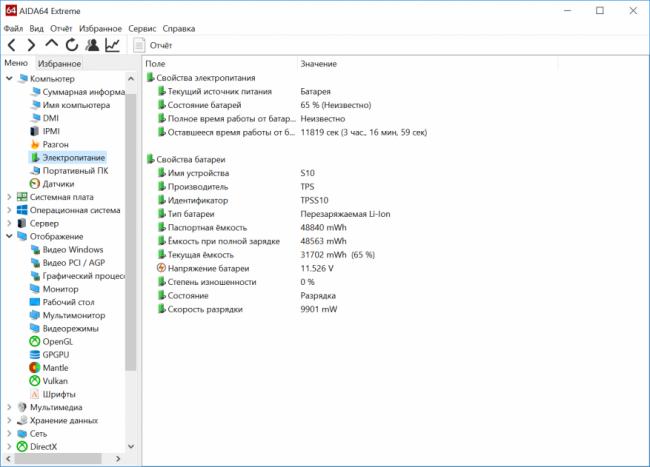Click the Отчёт report button in toolbar
650x467 pixels.
click(x=152, y=45)
